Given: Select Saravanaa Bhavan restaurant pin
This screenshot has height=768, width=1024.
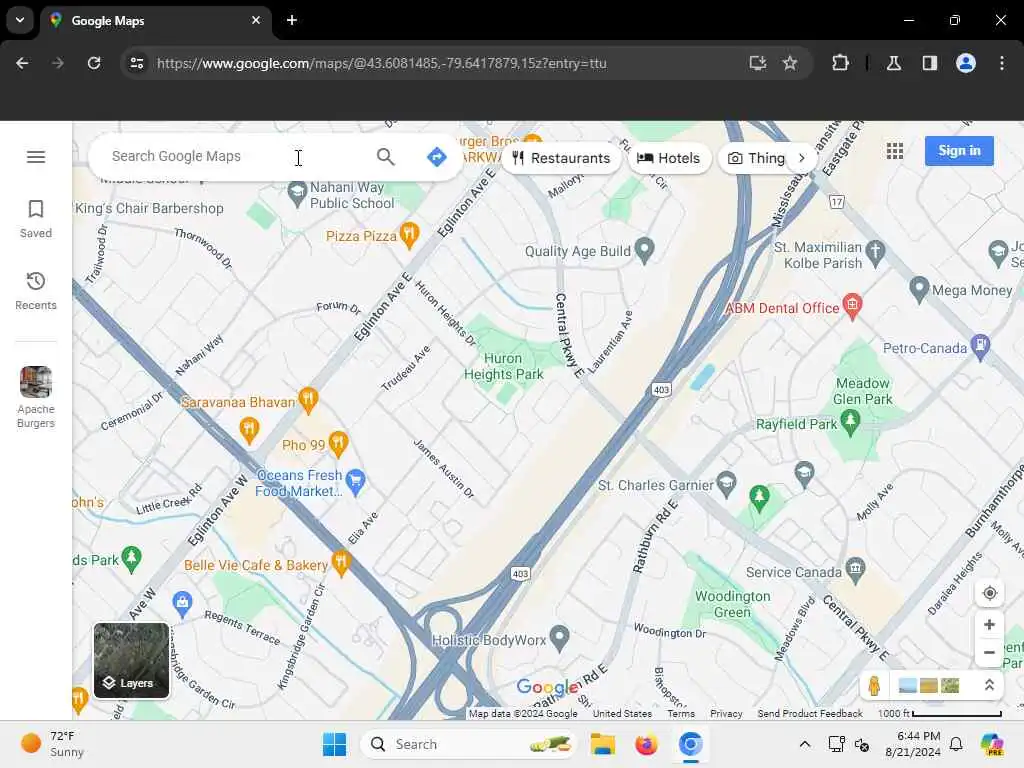Looking at the screenshot, I should click(x=308, y=400).
